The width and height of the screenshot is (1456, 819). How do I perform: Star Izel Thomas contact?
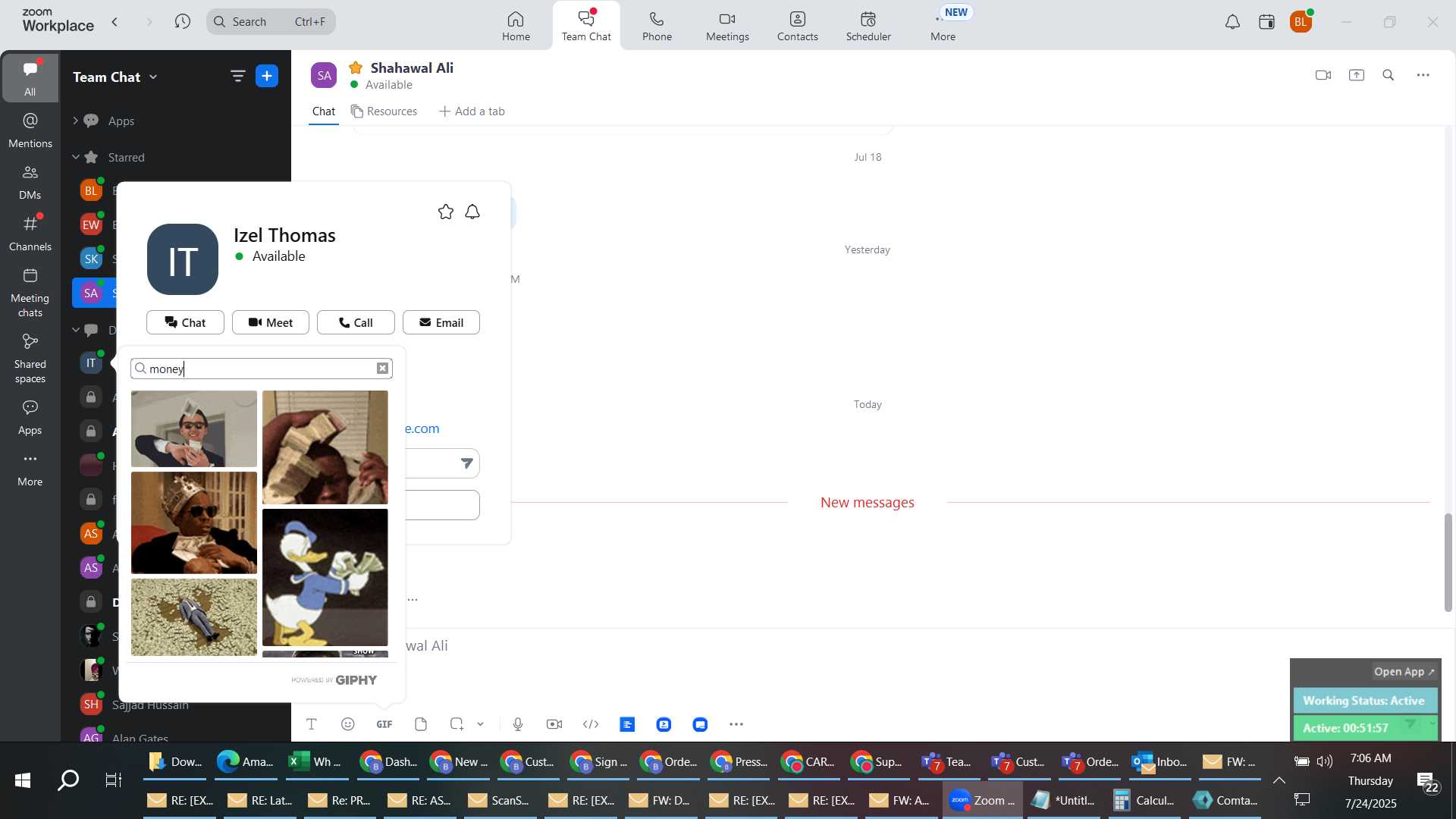446,212
